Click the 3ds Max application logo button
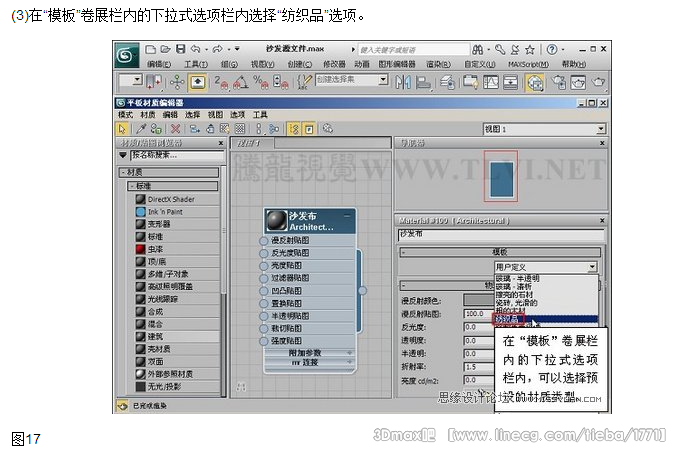The height and width of the screenshot is (452, 695). tap(127, 55)
